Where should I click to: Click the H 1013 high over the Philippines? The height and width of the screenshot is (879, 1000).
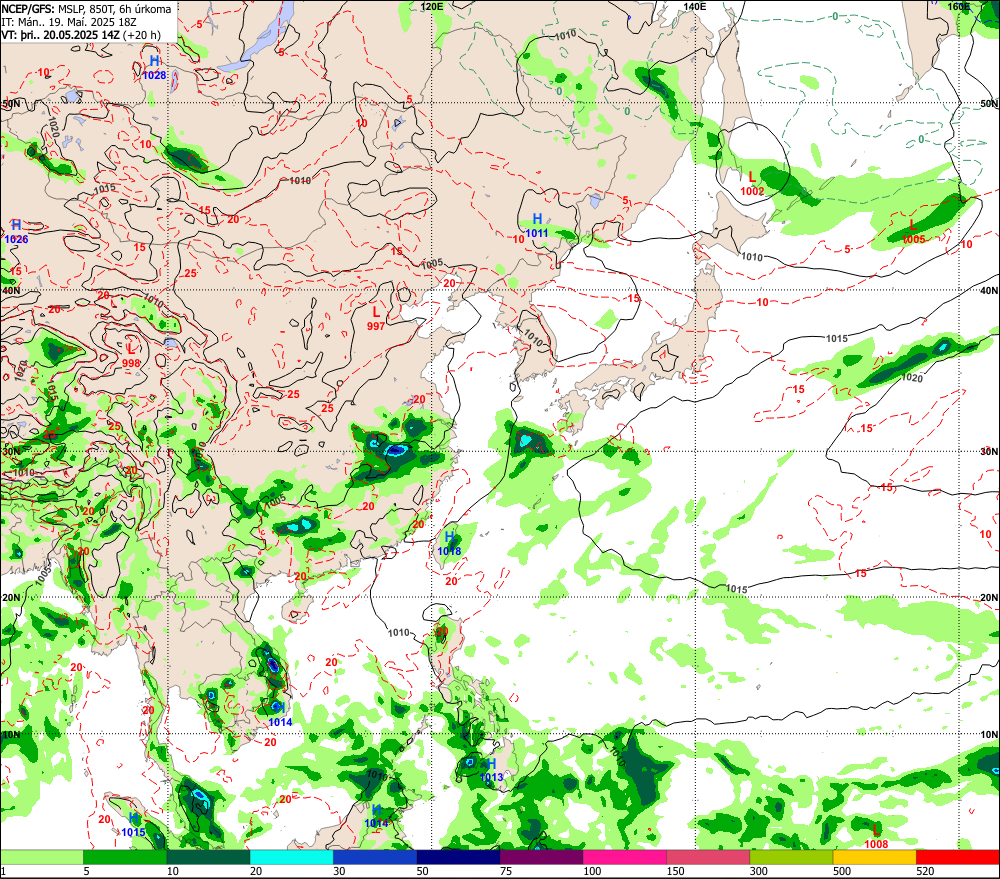[491, 770]
